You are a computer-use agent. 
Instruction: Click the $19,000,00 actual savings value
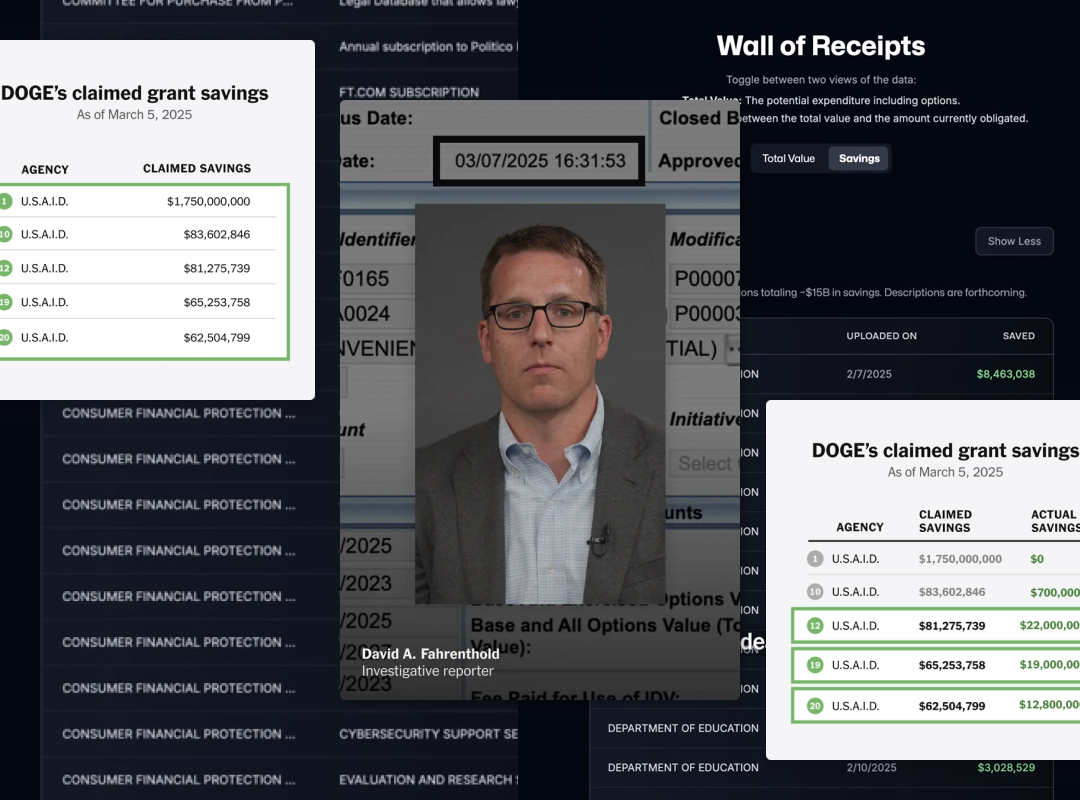point(1049,665)
